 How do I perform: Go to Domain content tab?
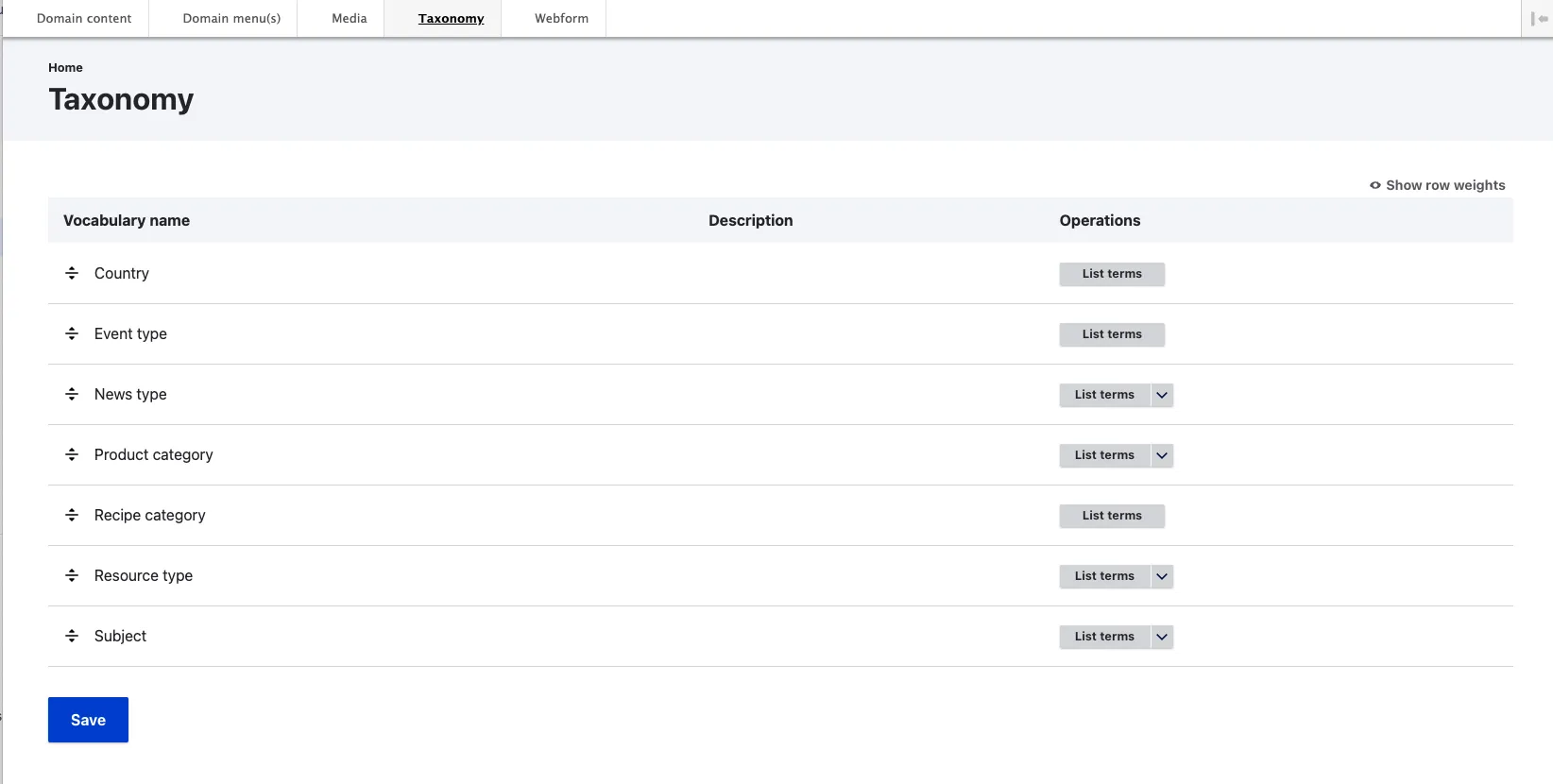click(x=84, y=18)
